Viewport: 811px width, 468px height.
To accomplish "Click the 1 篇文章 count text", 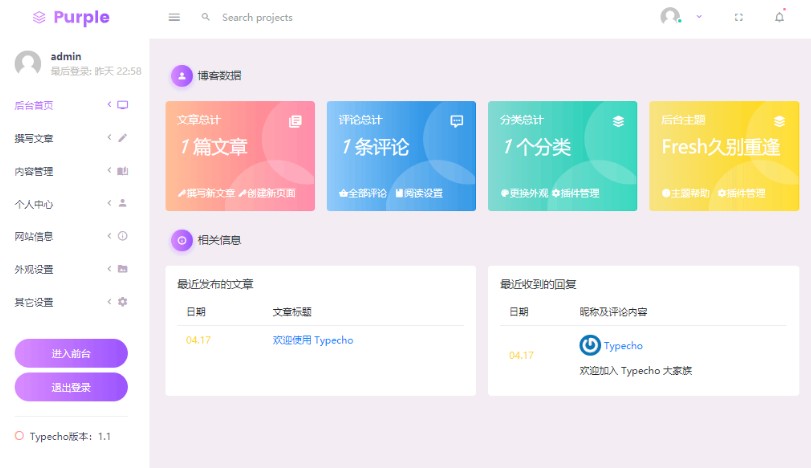I will (214, 147).
